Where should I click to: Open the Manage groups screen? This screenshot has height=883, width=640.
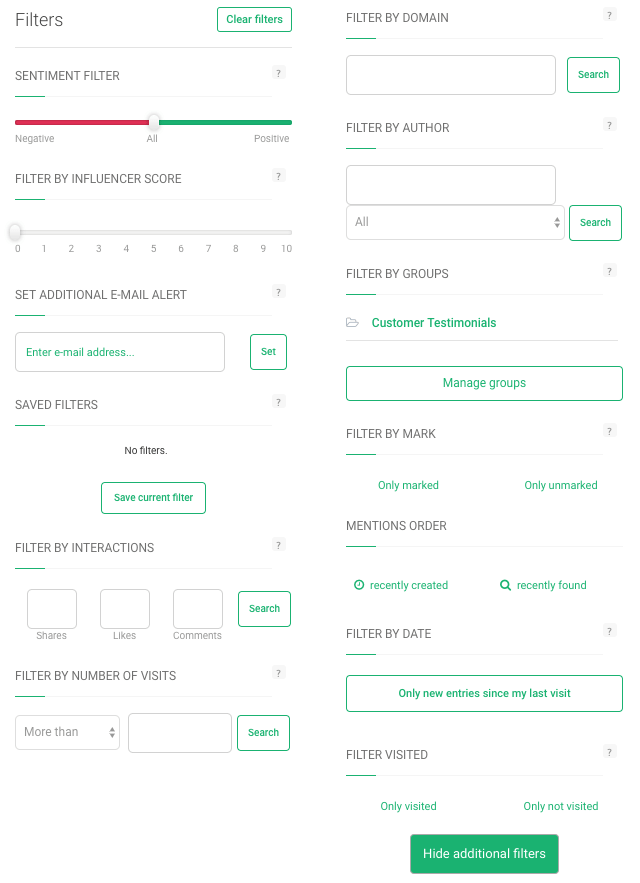click(x=484, y=383)
